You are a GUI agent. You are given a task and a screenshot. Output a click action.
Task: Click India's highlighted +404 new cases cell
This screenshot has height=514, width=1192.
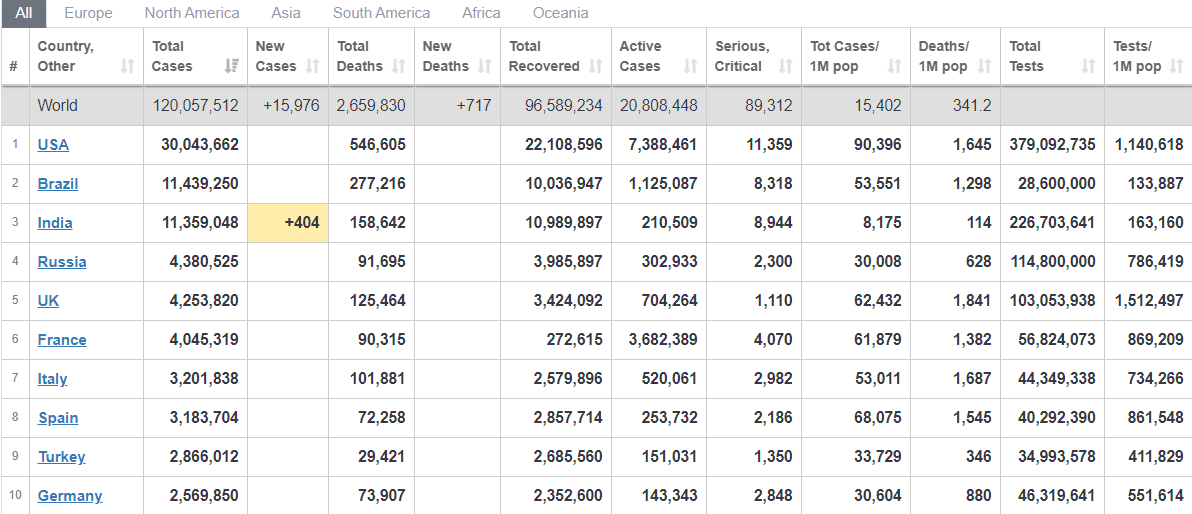point(288,223)
